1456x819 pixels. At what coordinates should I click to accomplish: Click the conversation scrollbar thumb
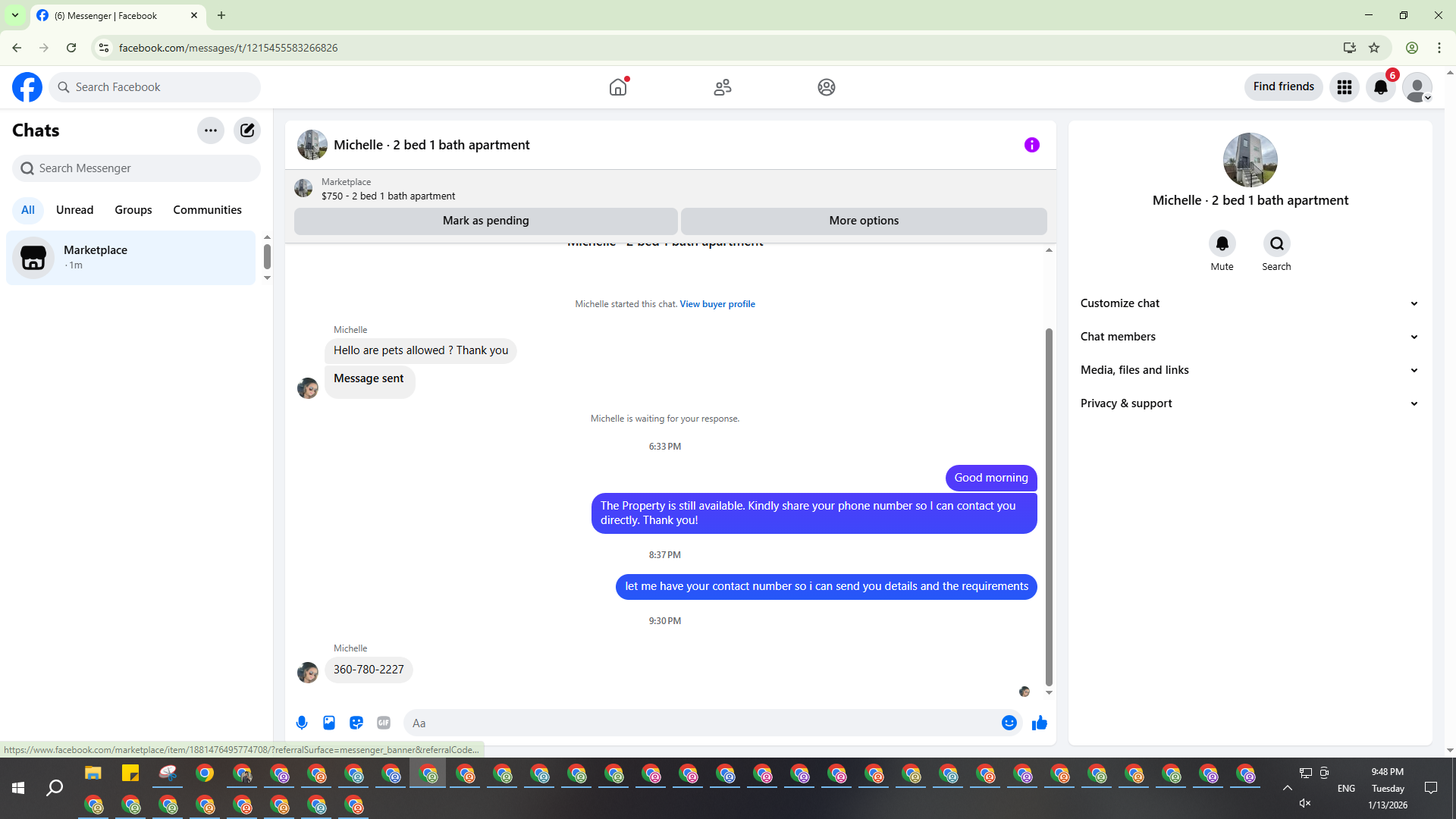click(x=1049, y=507)
